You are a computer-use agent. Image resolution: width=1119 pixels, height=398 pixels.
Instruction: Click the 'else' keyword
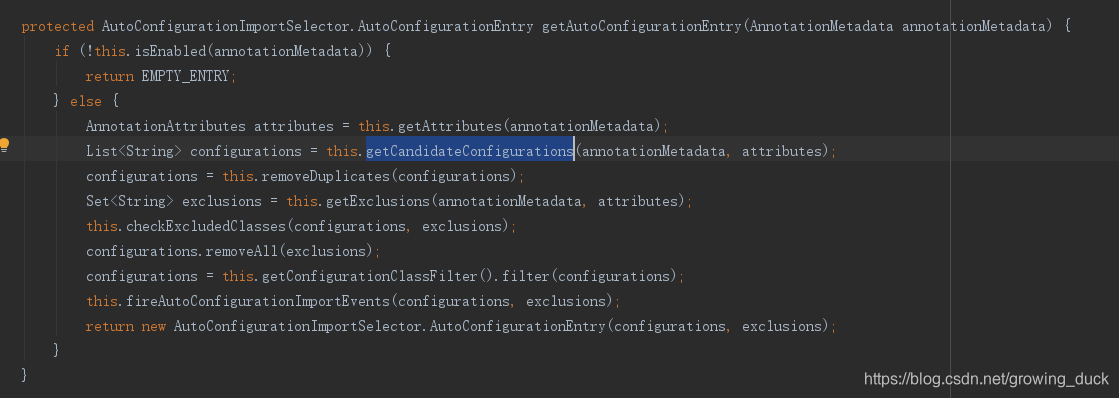tap(86, 101)
